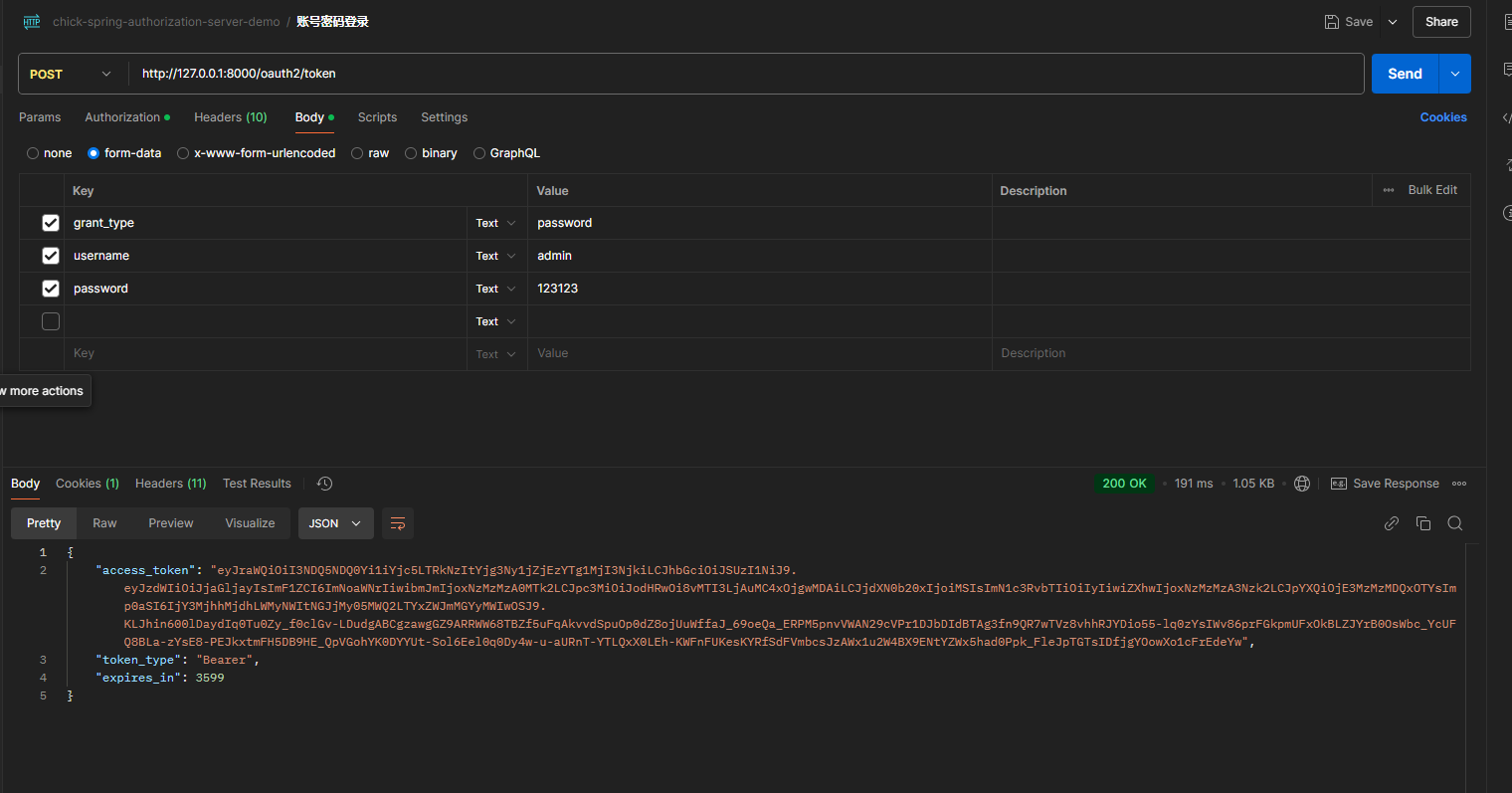The image size is (1512, 793).
Task: Select the none body type radio
Action: tap(33, 153)
